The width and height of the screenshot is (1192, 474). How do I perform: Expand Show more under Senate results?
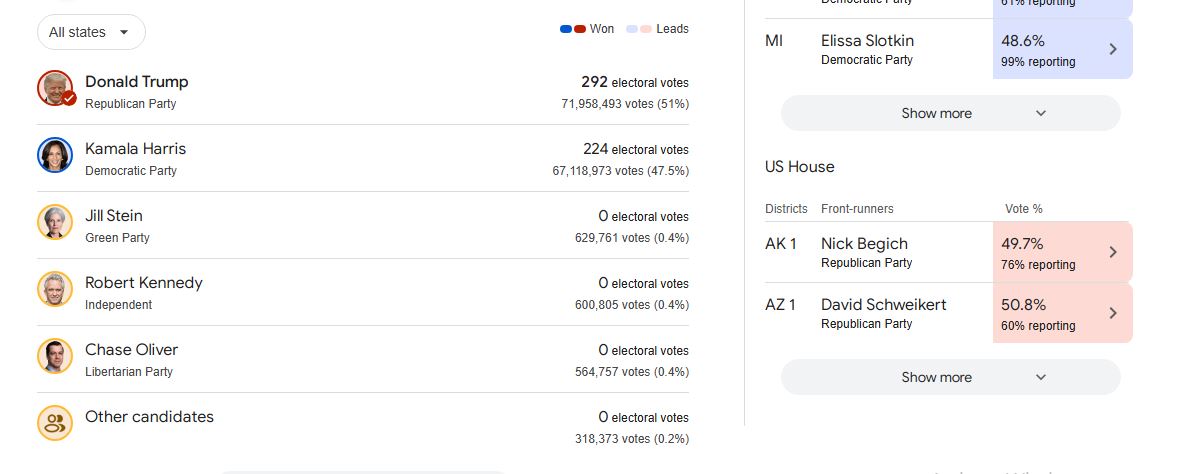click(950, 113)
